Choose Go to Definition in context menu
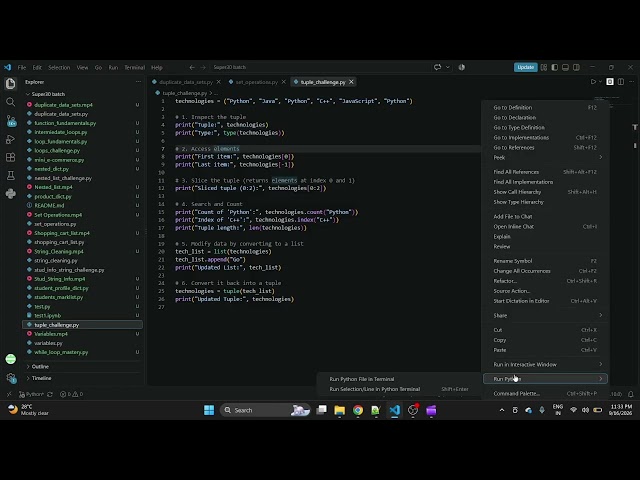 [x=545, y=107]
